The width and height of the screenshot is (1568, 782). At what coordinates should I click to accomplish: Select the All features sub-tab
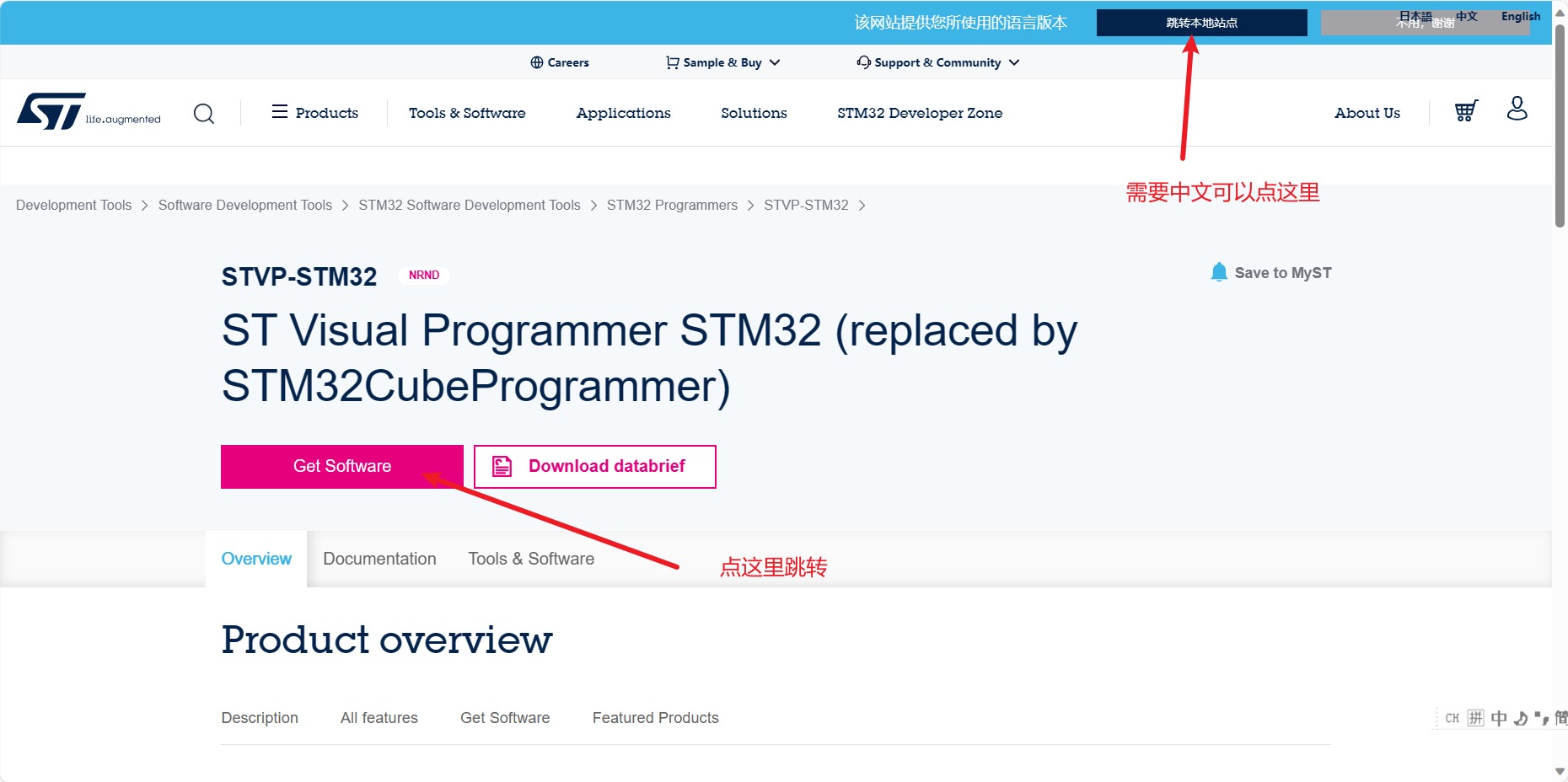point(379,718)
